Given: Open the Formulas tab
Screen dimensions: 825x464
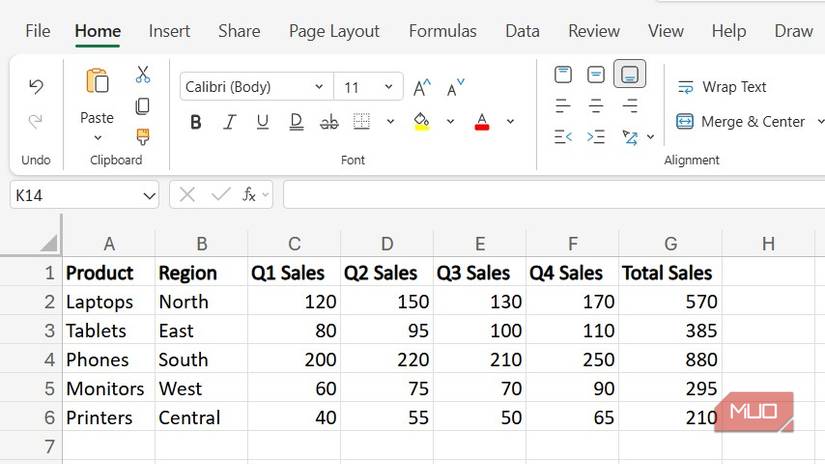Looking at the screenshot, I should tap(443, 31).
